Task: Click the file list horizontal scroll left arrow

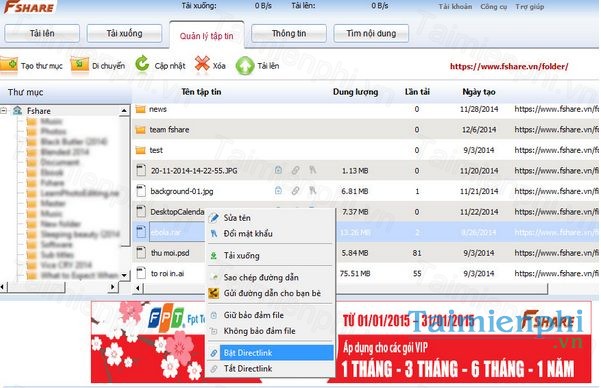Action: pyautogui.click(x=138, y=287)
